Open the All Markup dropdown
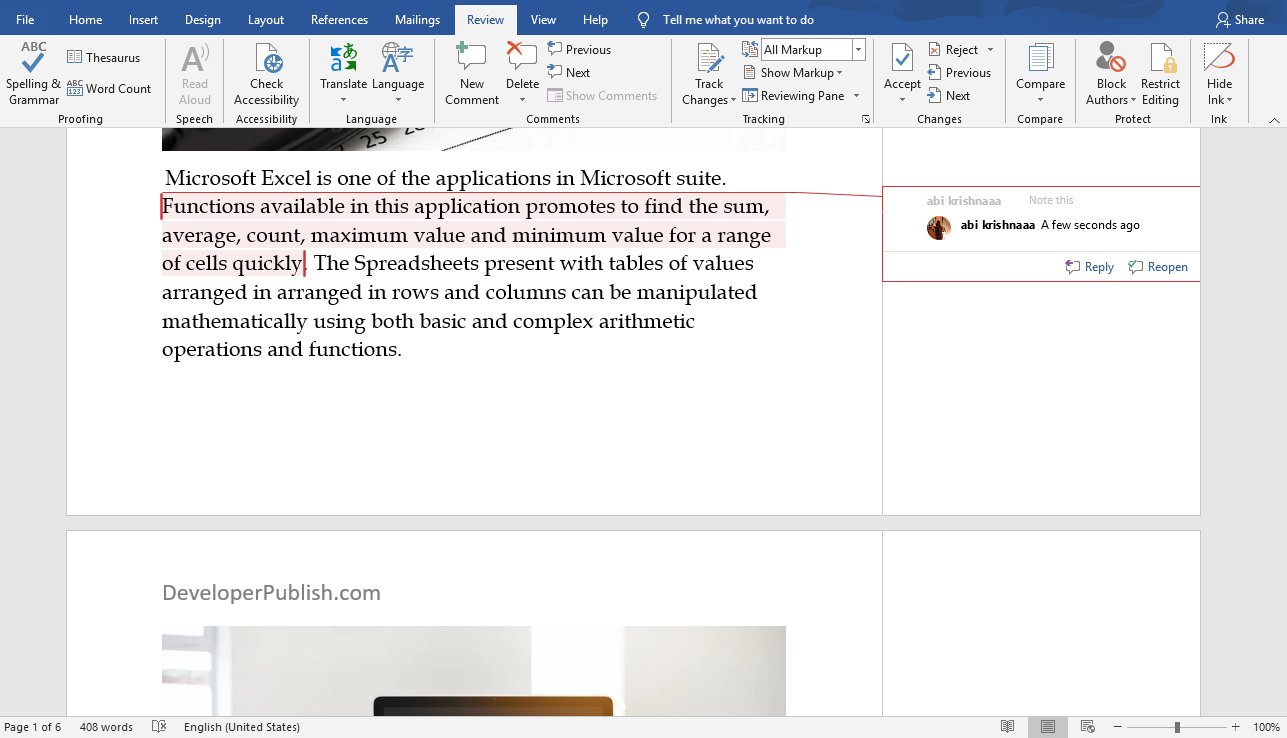 (x=858, y=48)
